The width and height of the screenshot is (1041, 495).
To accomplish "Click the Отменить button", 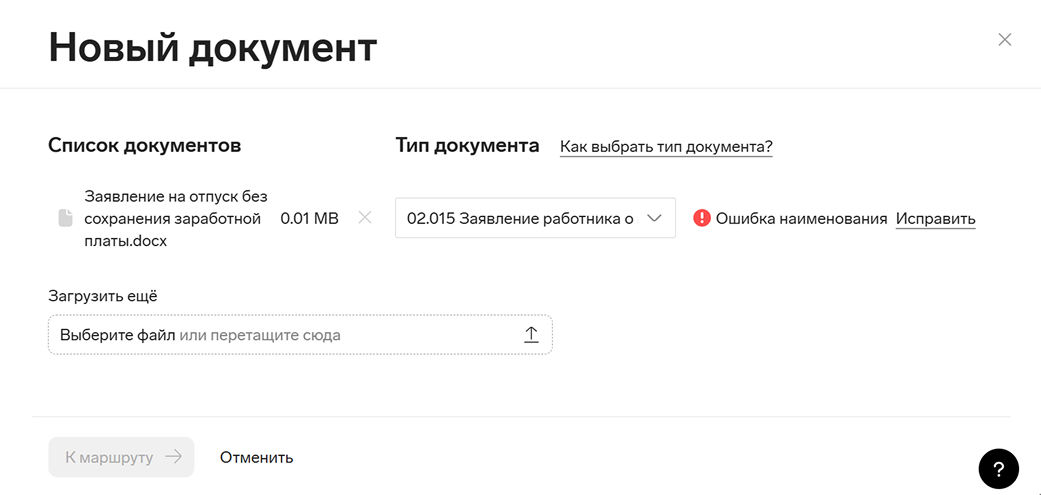I will [x=257, y=457].
